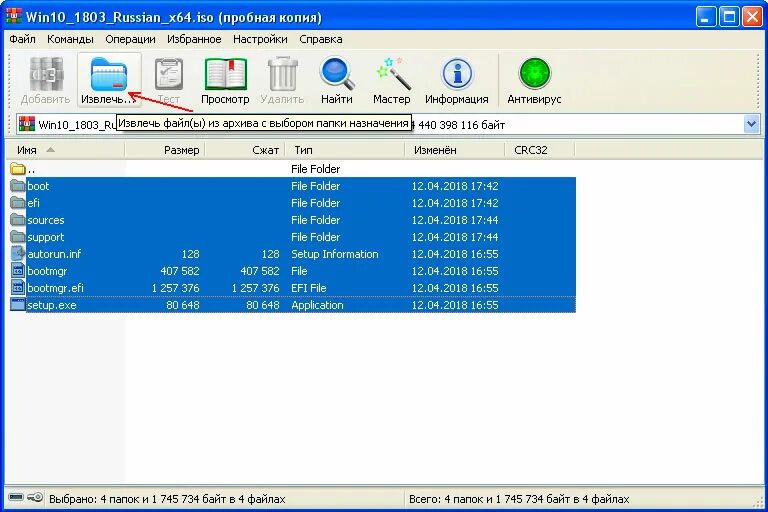Maximize the WinRAR window

[729, 17]
